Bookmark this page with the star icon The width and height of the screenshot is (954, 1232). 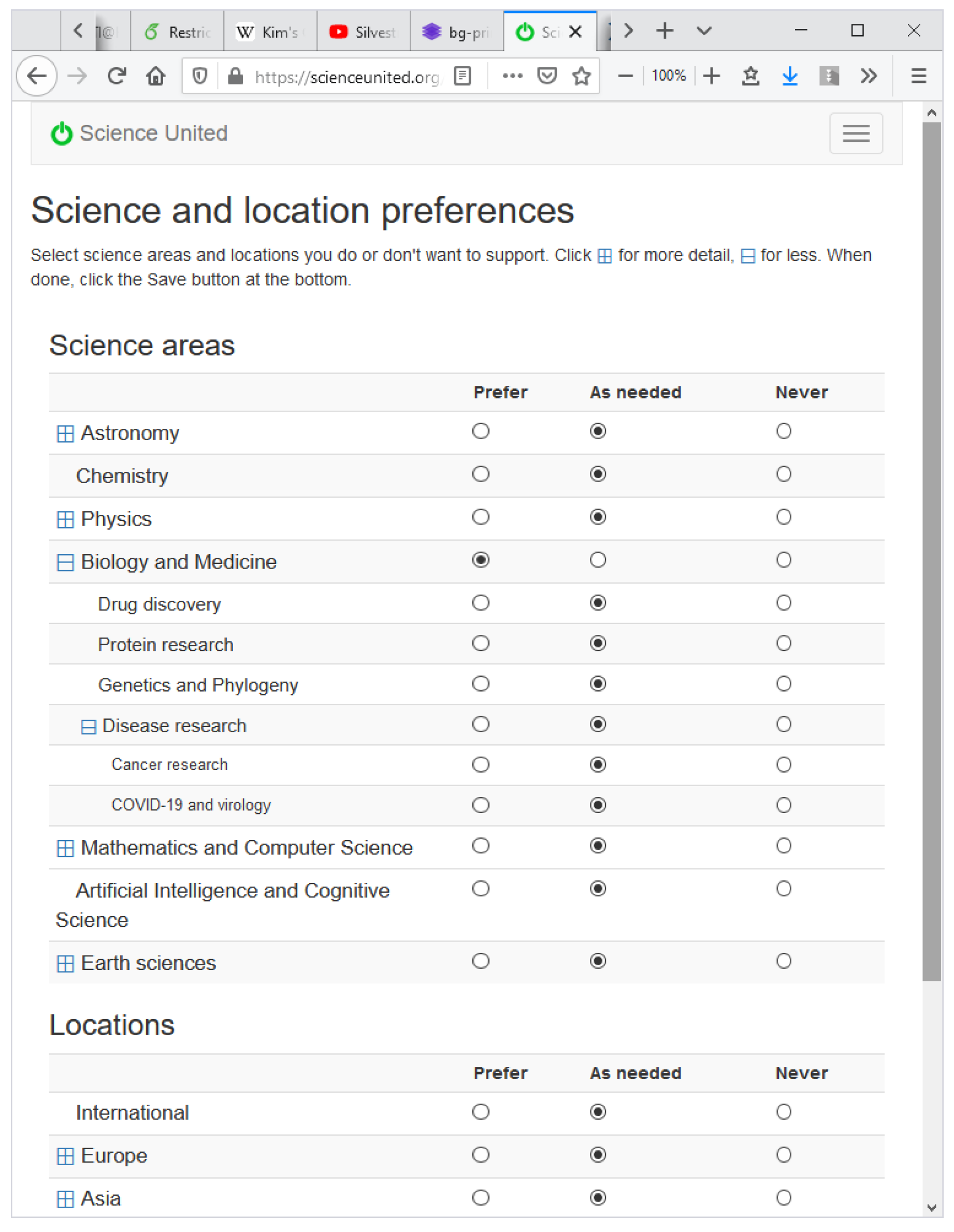point(581,76)
